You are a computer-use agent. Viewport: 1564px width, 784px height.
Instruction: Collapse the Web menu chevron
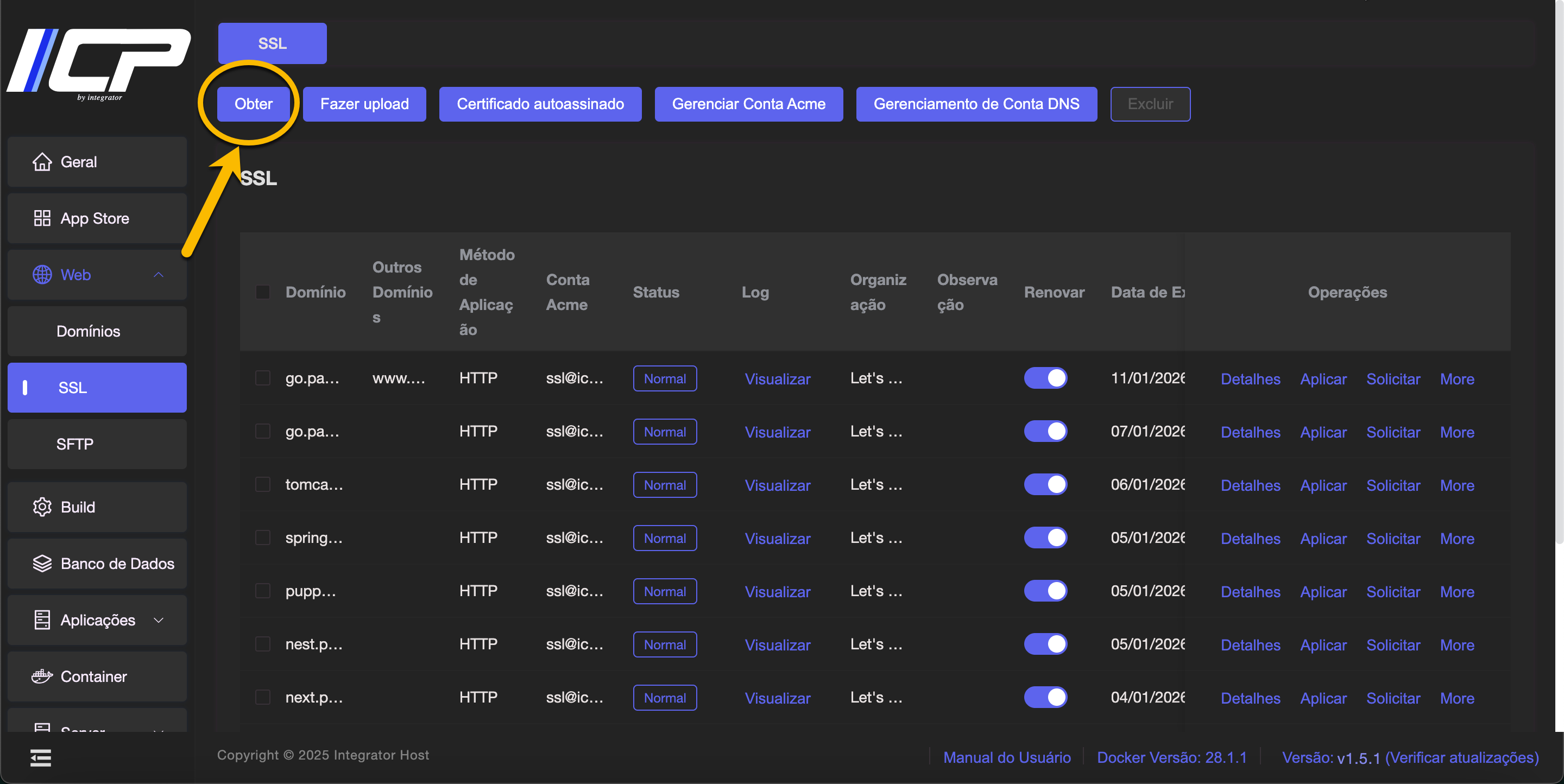(x=159, y=275)
